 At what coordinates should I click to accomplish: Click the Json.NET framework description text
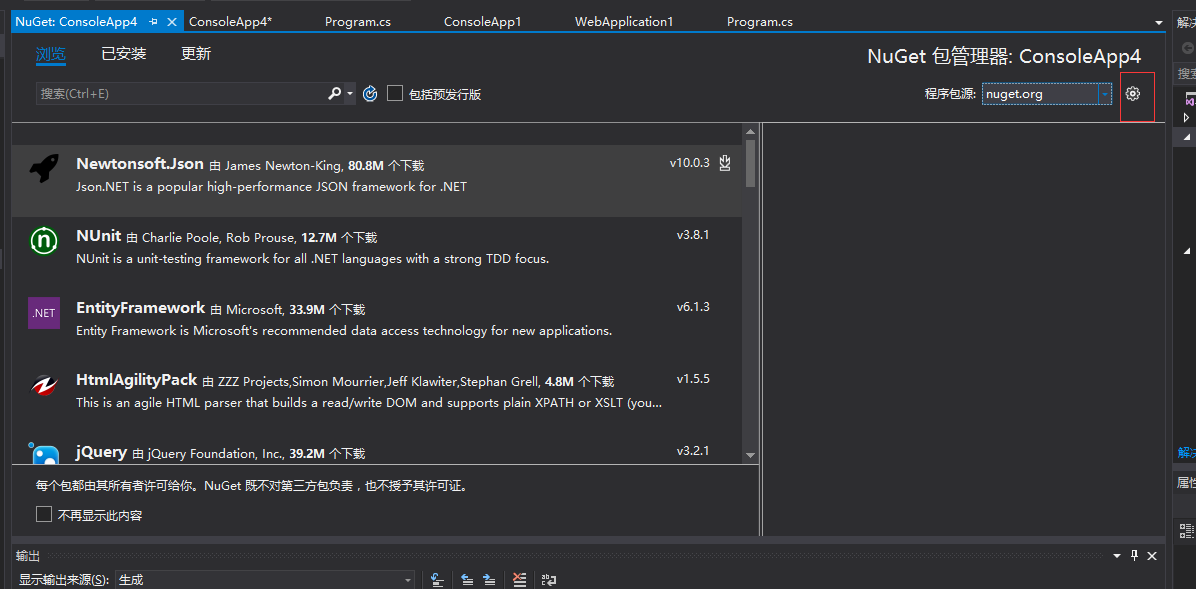click(272, 186)
